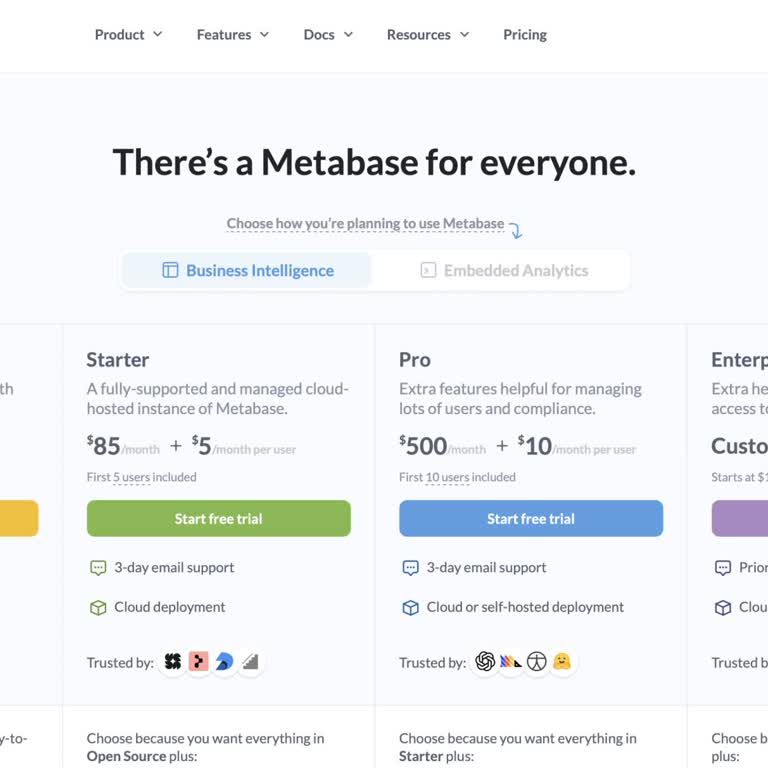Open the Features dropdown menu
This screenshot has width=768, height=768.
coord(233,35)
